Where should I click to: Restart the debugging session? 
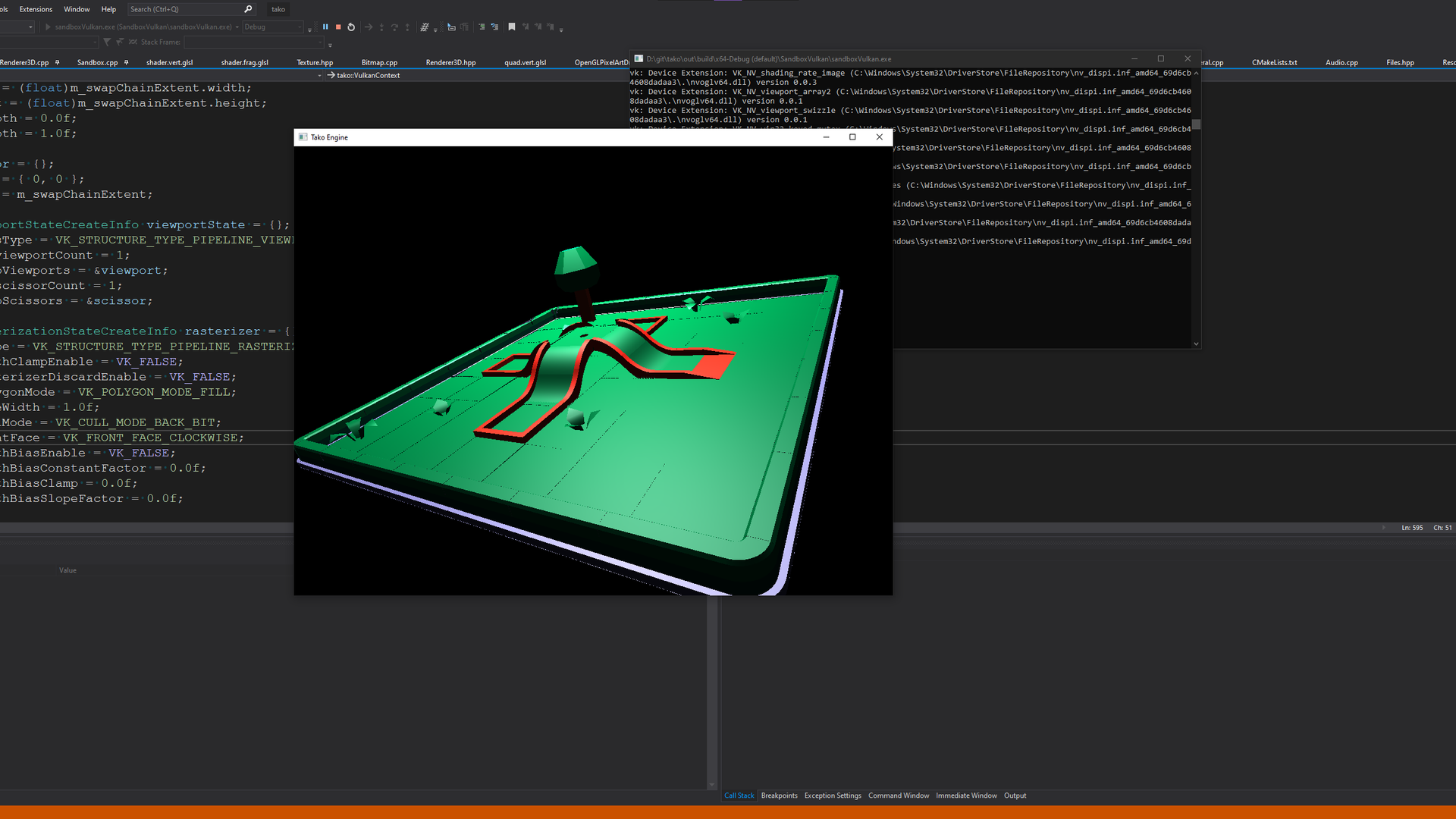(351, 27)
